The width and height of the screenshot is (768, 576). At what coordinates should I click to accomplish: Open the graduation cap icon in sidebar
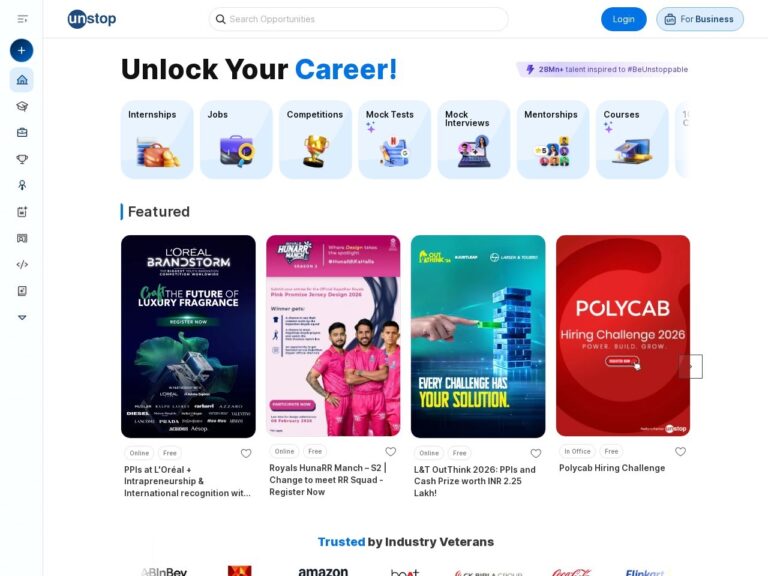(x=22, y=106)
